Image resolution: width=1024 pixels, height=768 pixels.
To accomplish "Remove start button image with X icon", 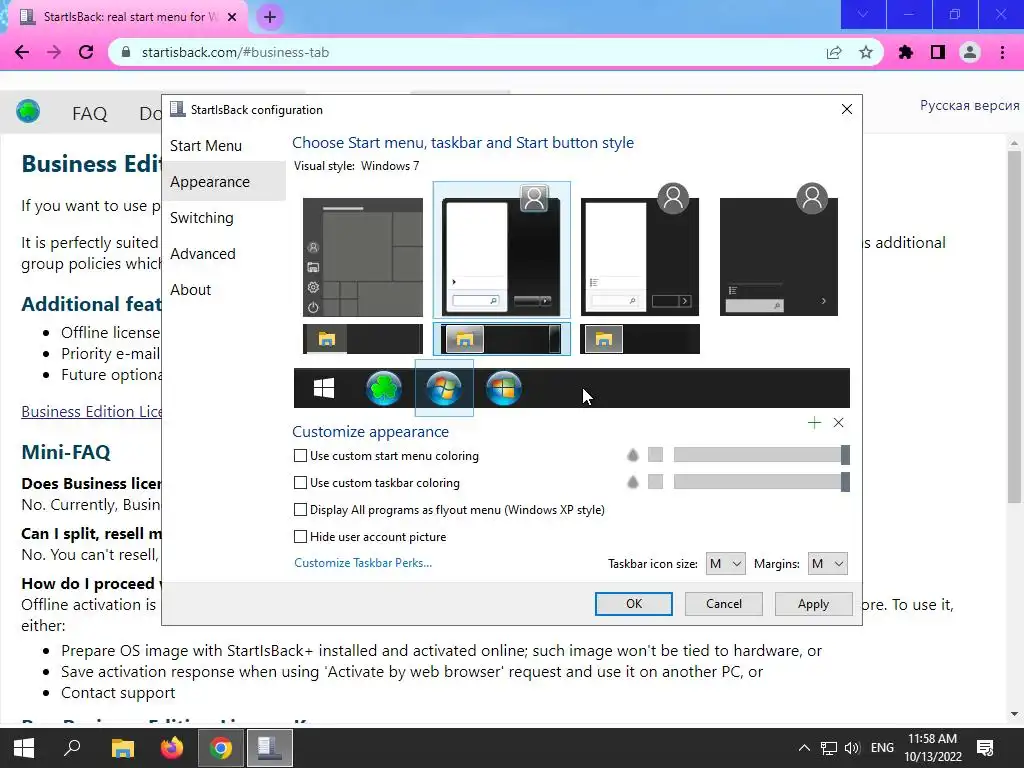I will tap(839, 423).
